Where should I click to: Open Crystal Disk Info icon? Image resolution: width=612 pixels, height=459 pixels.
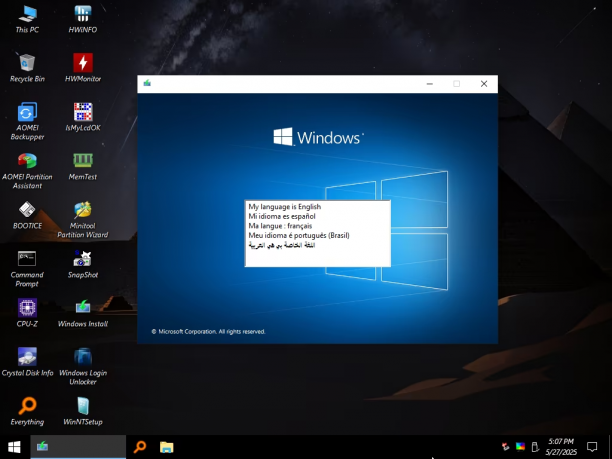[27, 362]
